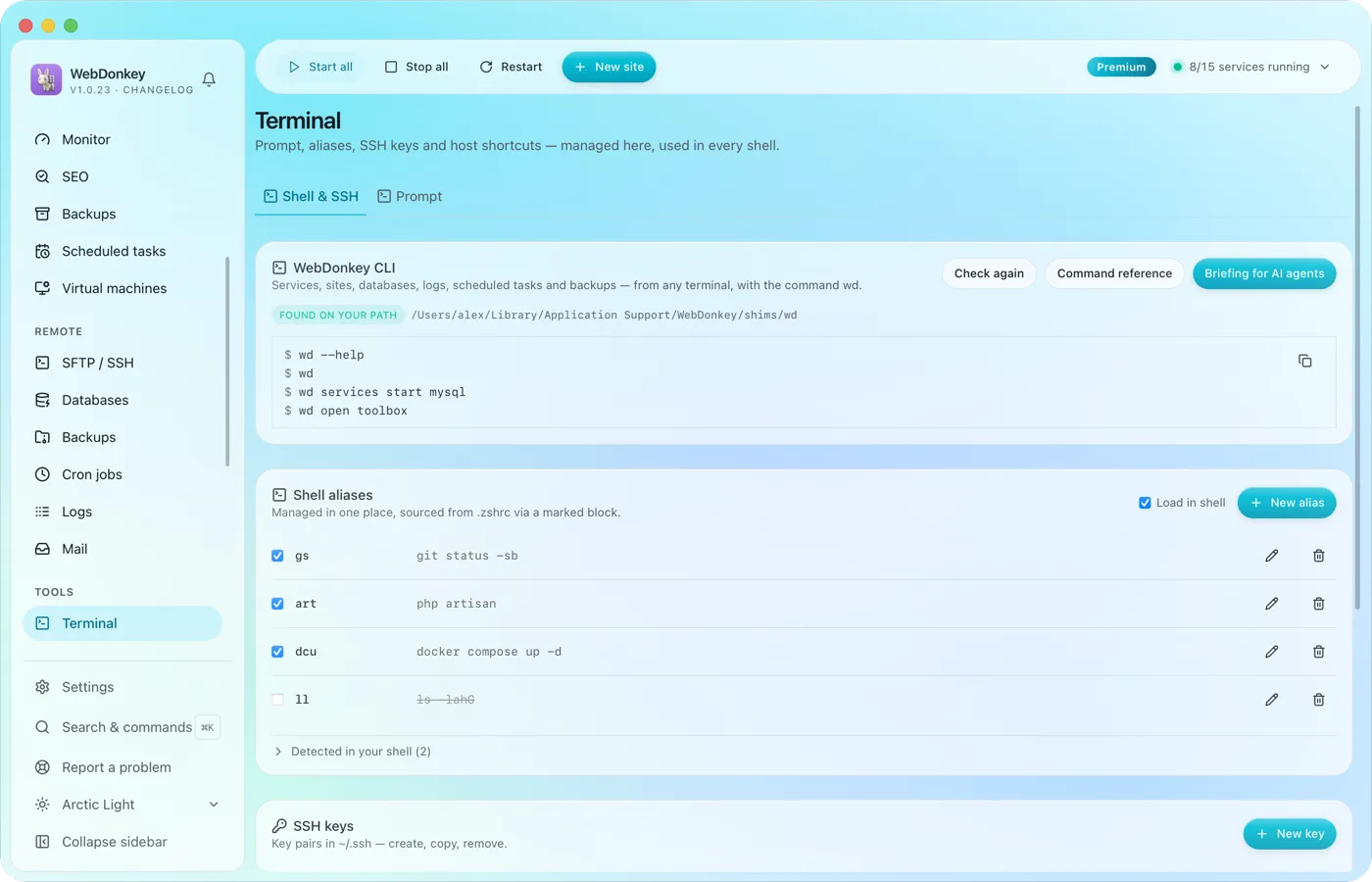The image size is (1372, 882).
Task: Open Cron jobs
Action: (122, 474)
